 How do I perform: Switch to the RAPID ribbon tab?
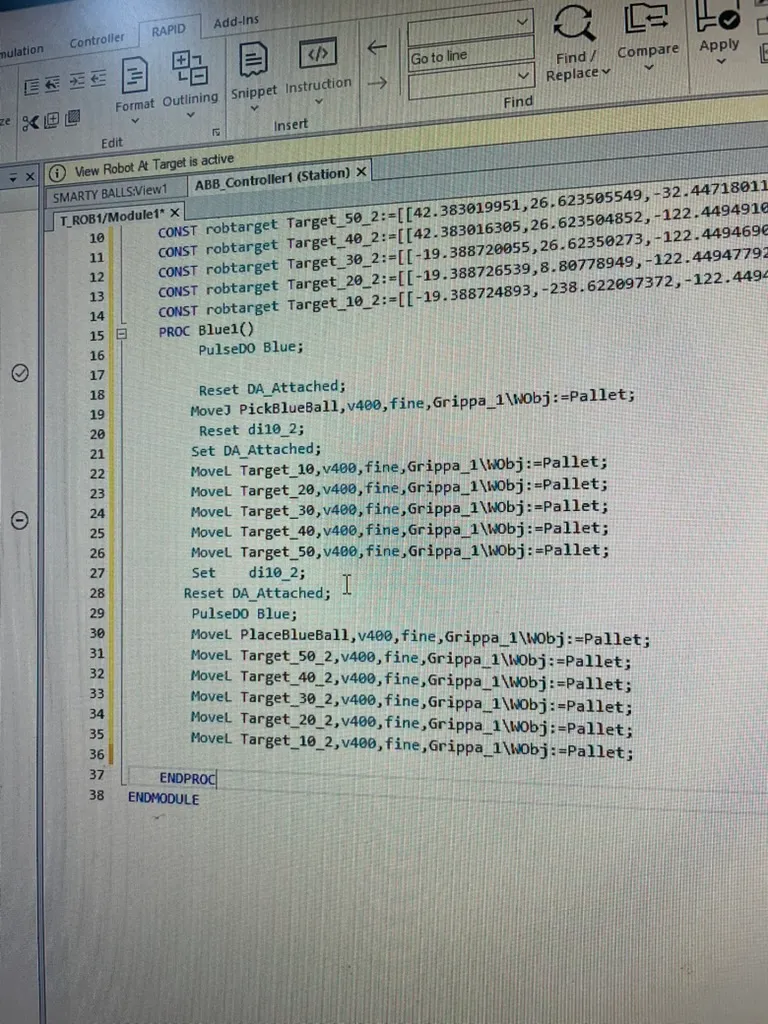point(168,30)
